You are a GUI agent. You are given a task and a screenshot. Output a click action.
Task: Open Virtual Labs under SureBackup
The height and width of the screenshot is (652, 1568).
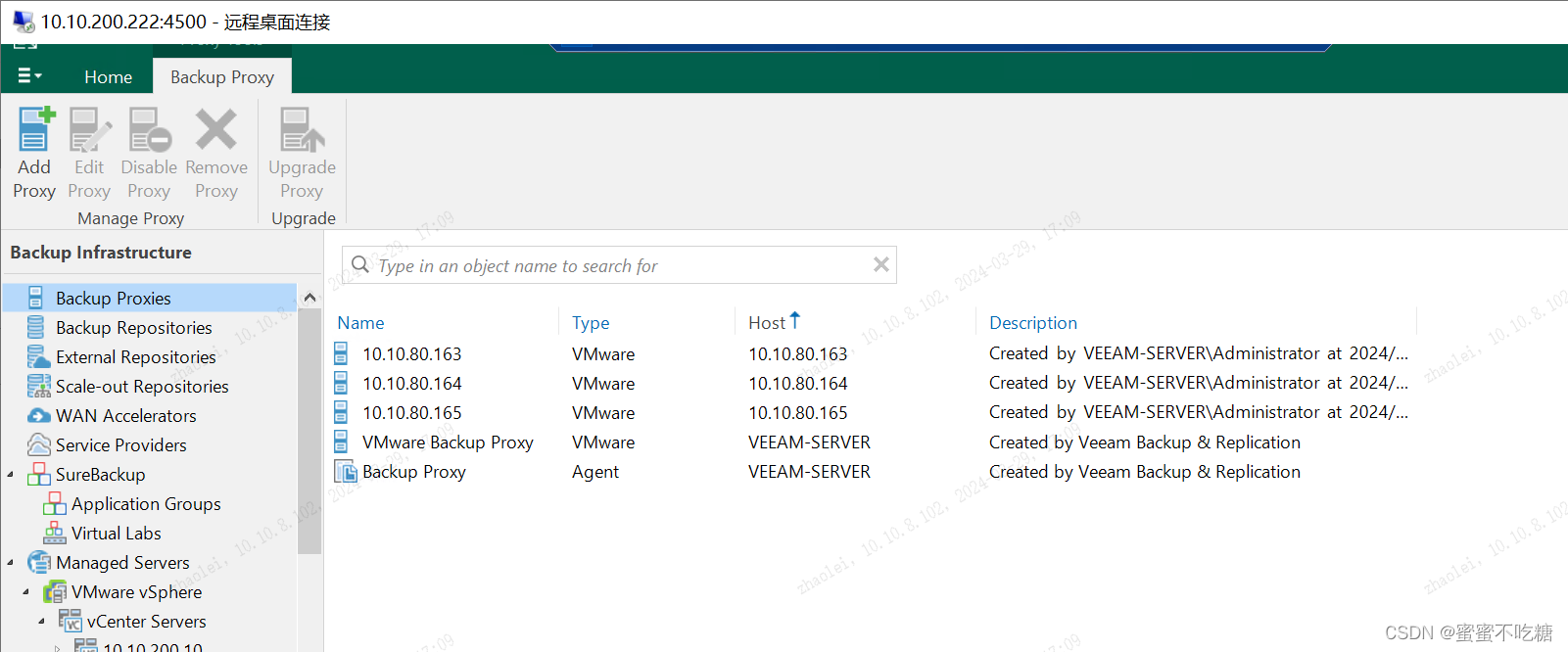[116, 534]
